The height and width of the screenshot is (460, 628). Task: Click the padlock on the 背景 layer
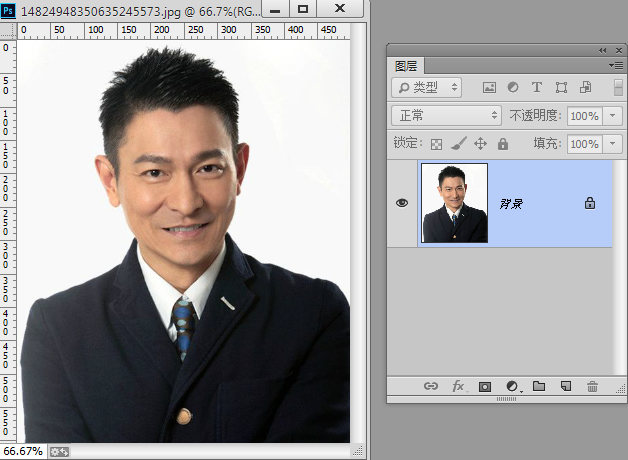tap(590, 203)
